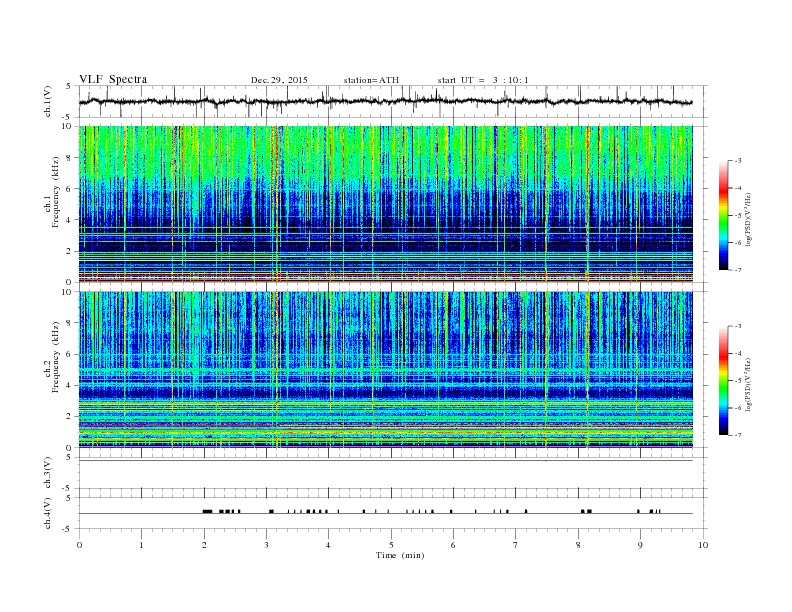
Task: Click the ch.3 flat voltage trace
Action: click(385, 461)
